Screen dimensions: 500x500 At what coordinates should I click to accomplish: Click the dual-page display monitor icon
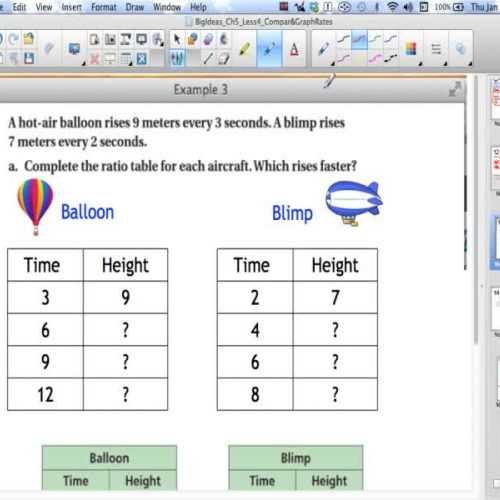pyautogui.click(x=142, y=39)
